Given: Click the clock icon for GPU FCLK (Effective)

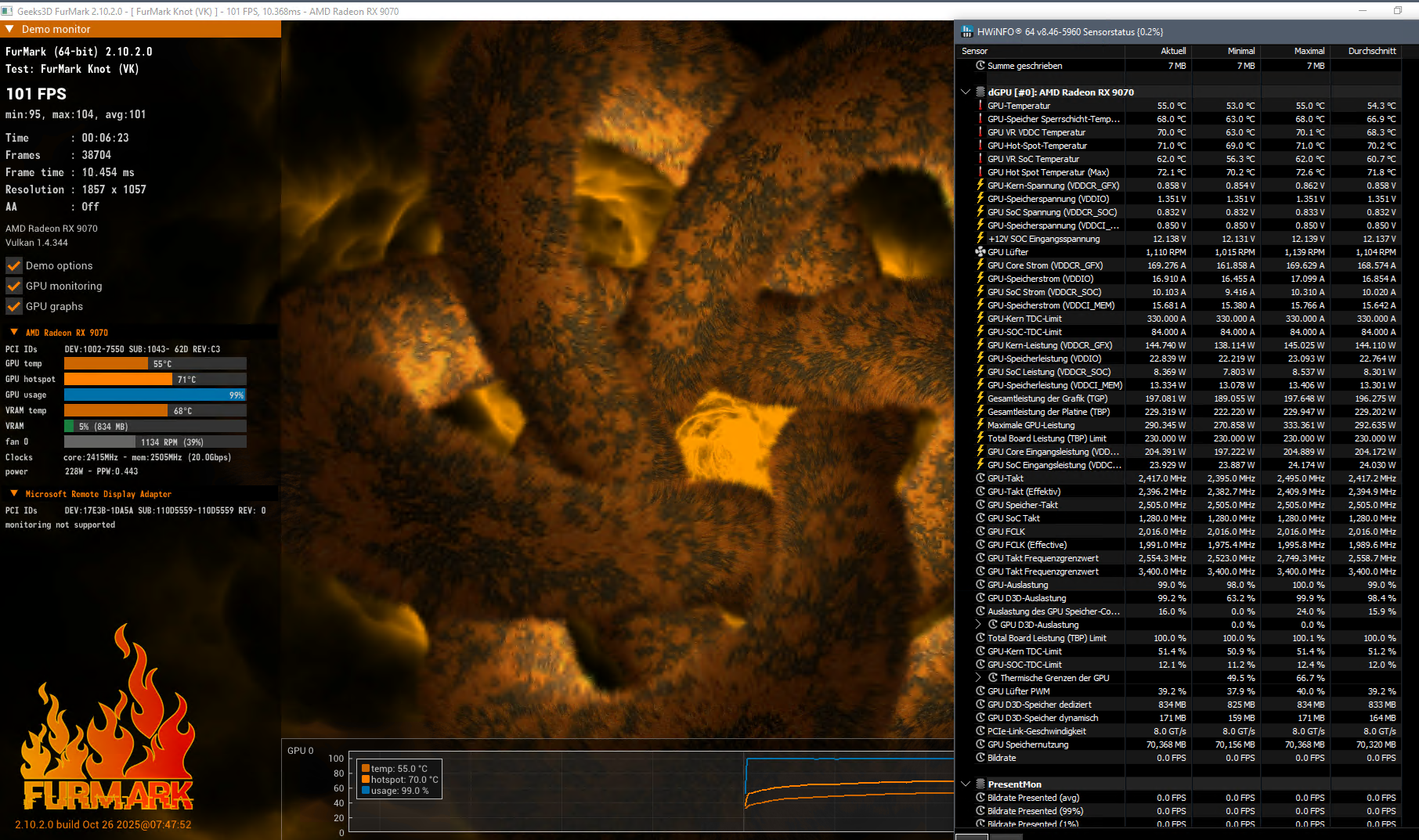Looking at the screenshot, I should point(980,545).
